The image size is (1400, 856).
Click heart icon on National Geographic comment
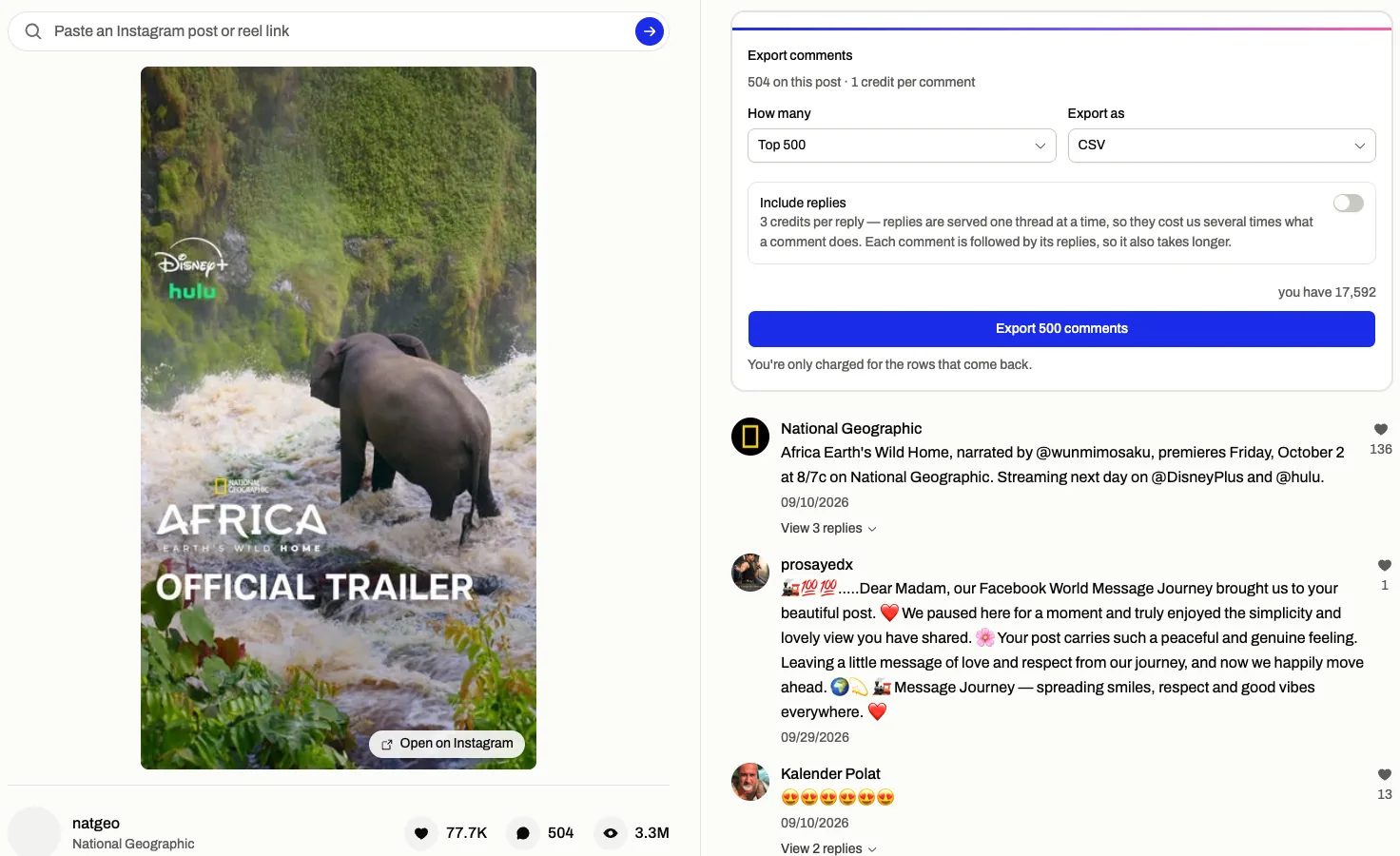(1381, 430)
